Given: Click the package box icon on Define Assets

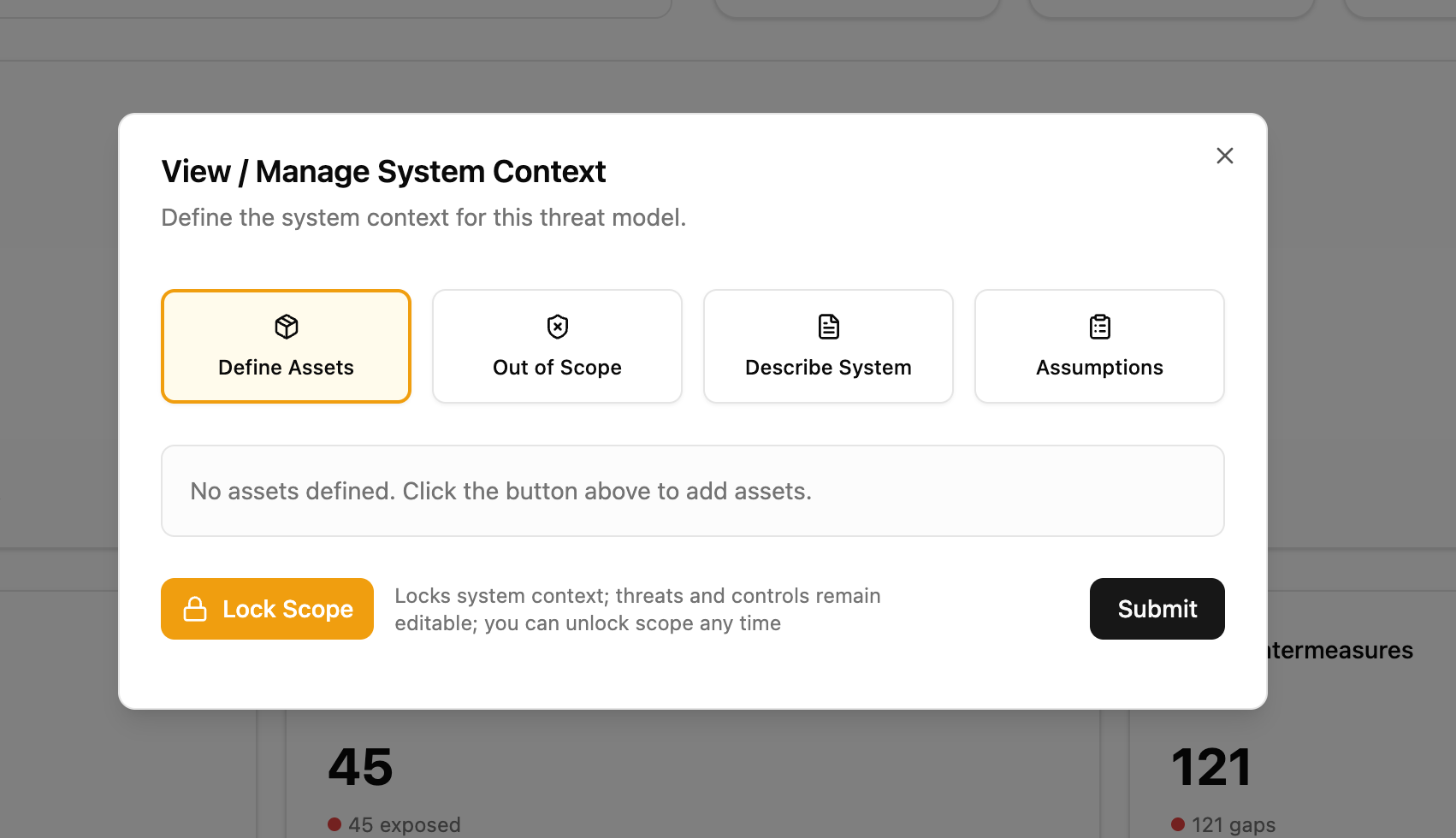Looking at the screenshot, I should click(286, 326).
